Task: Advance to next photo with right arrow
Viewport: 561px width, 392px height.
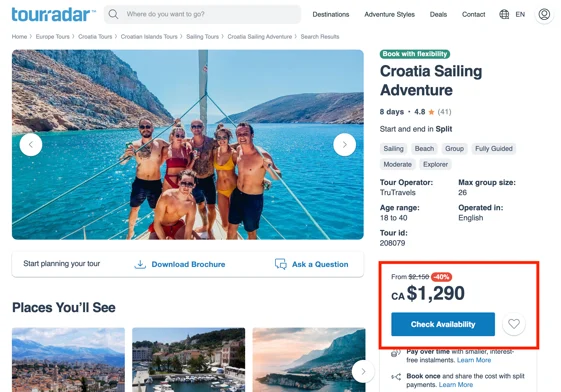Action: [x=344, y=144]
